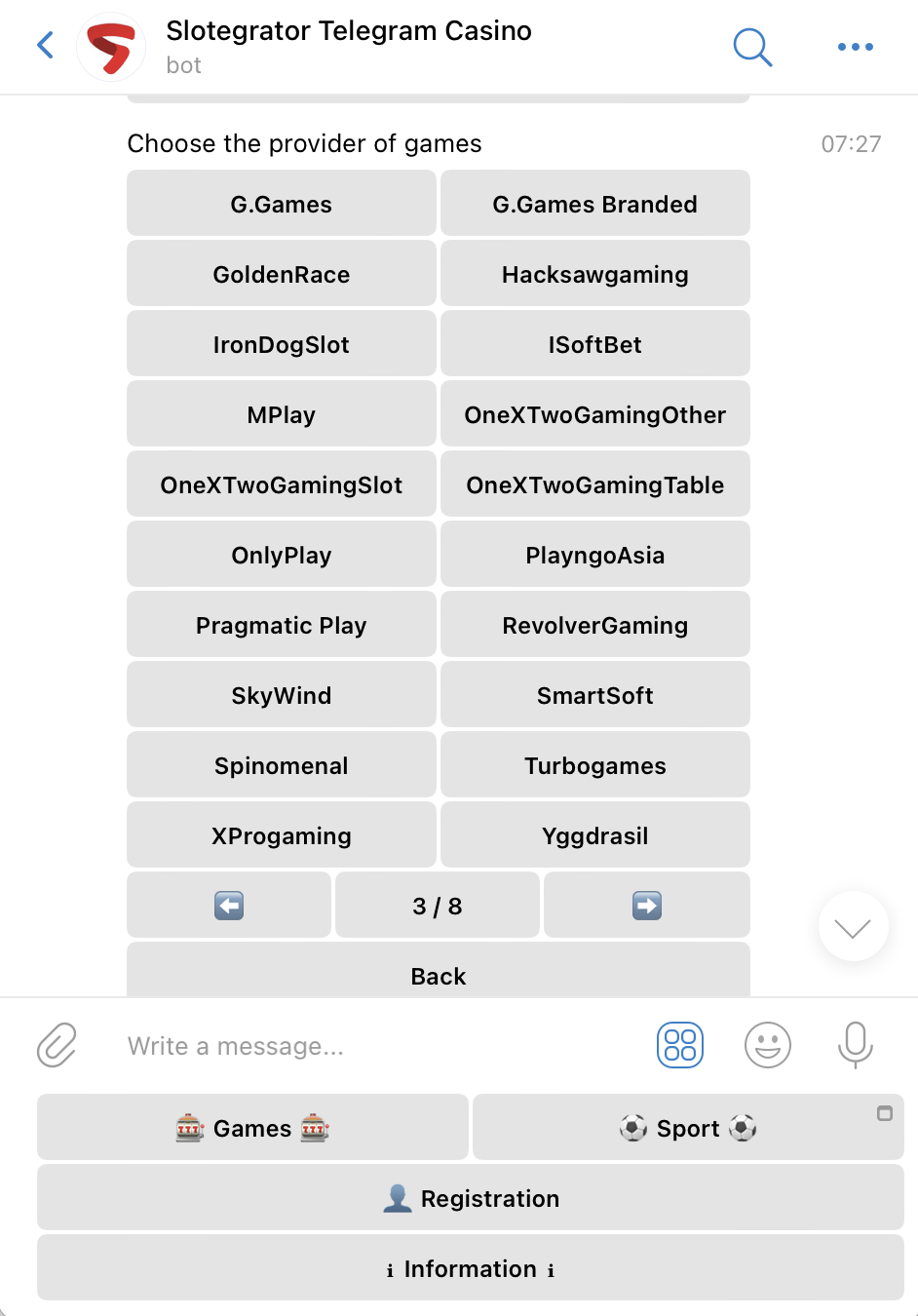Select the Hacksawgaming provider
The image size is (918, 1316).
coord(594,273)
